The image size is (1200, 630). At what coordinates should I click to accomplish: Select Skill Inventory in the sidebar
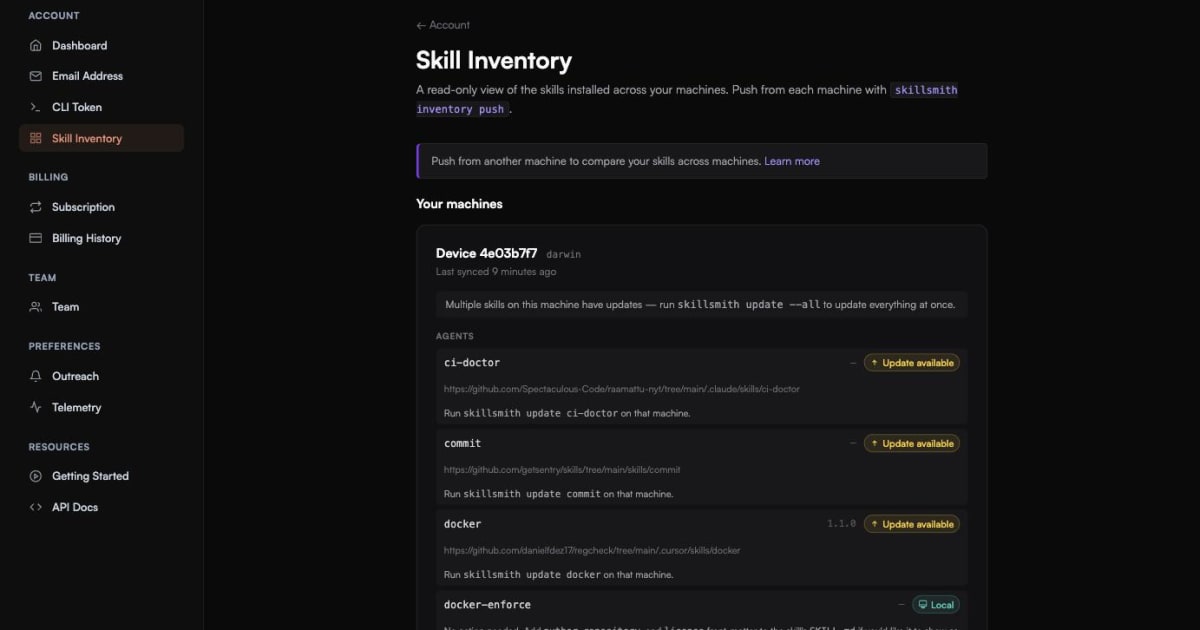(x=101, y=138)
